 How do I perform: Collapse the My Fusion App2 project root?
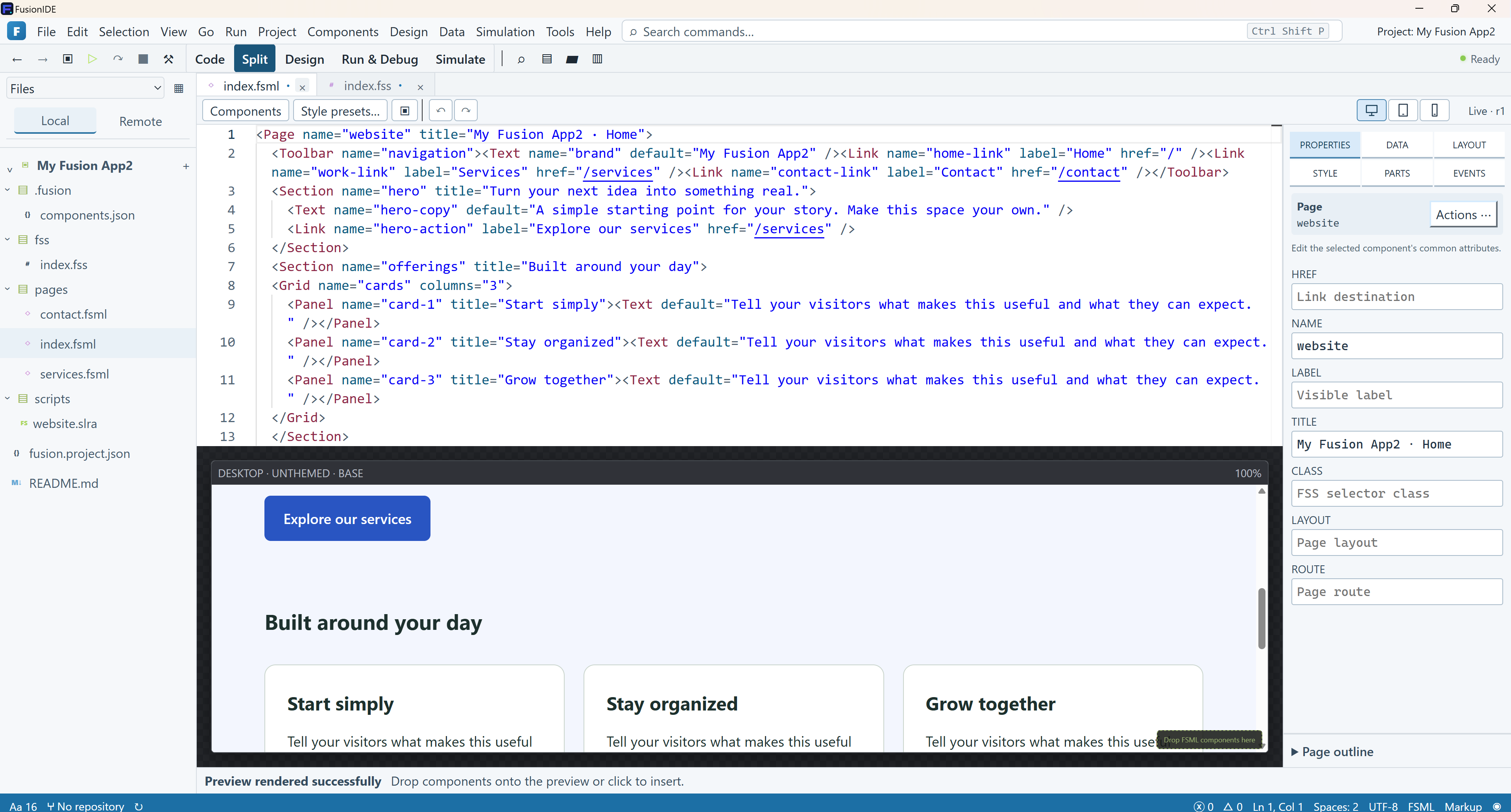(x=9, y=170)
